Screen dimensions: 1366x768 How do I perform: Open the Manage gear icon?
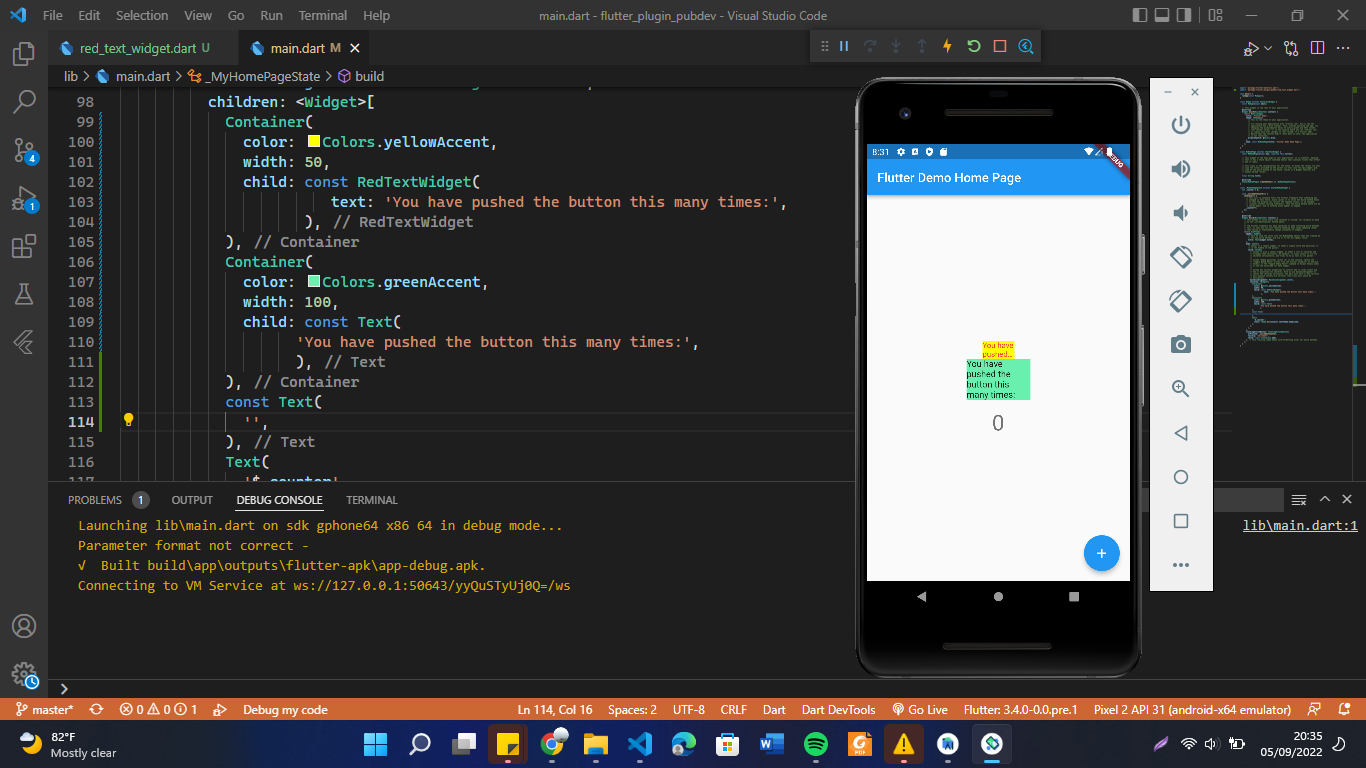pos(24,675)
